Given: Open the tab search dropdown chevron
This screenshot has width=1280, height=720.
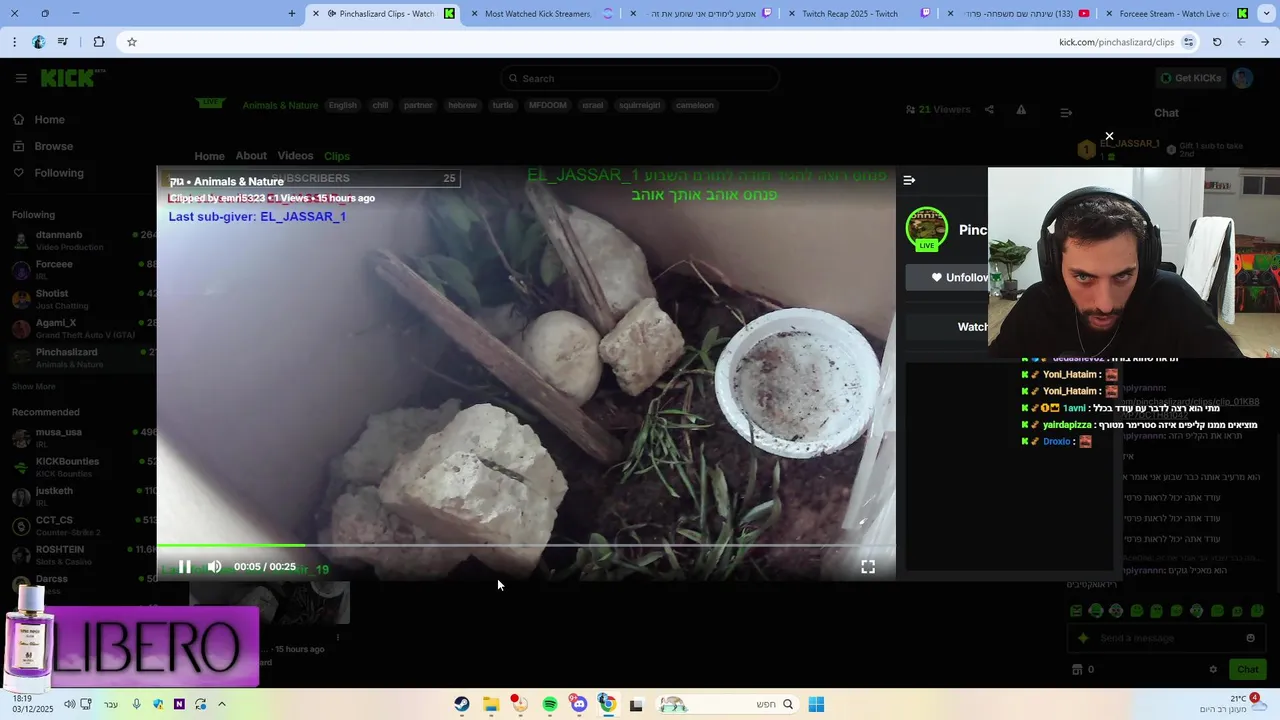Looking at the screenshot, I should 1267,14.
